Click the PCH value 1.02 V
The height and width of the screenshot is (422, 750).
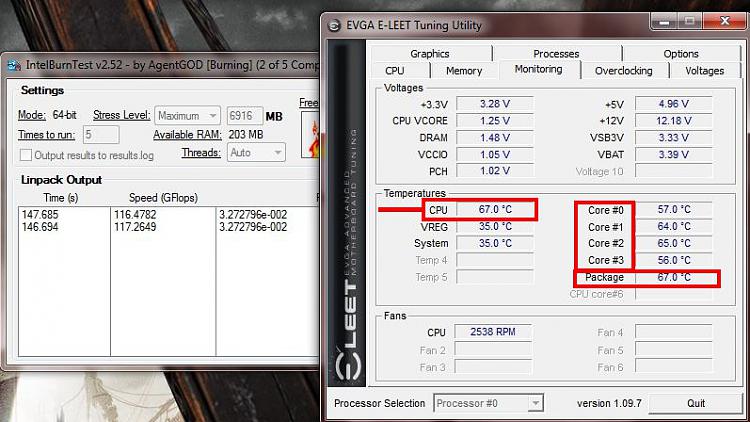(495, 171)
